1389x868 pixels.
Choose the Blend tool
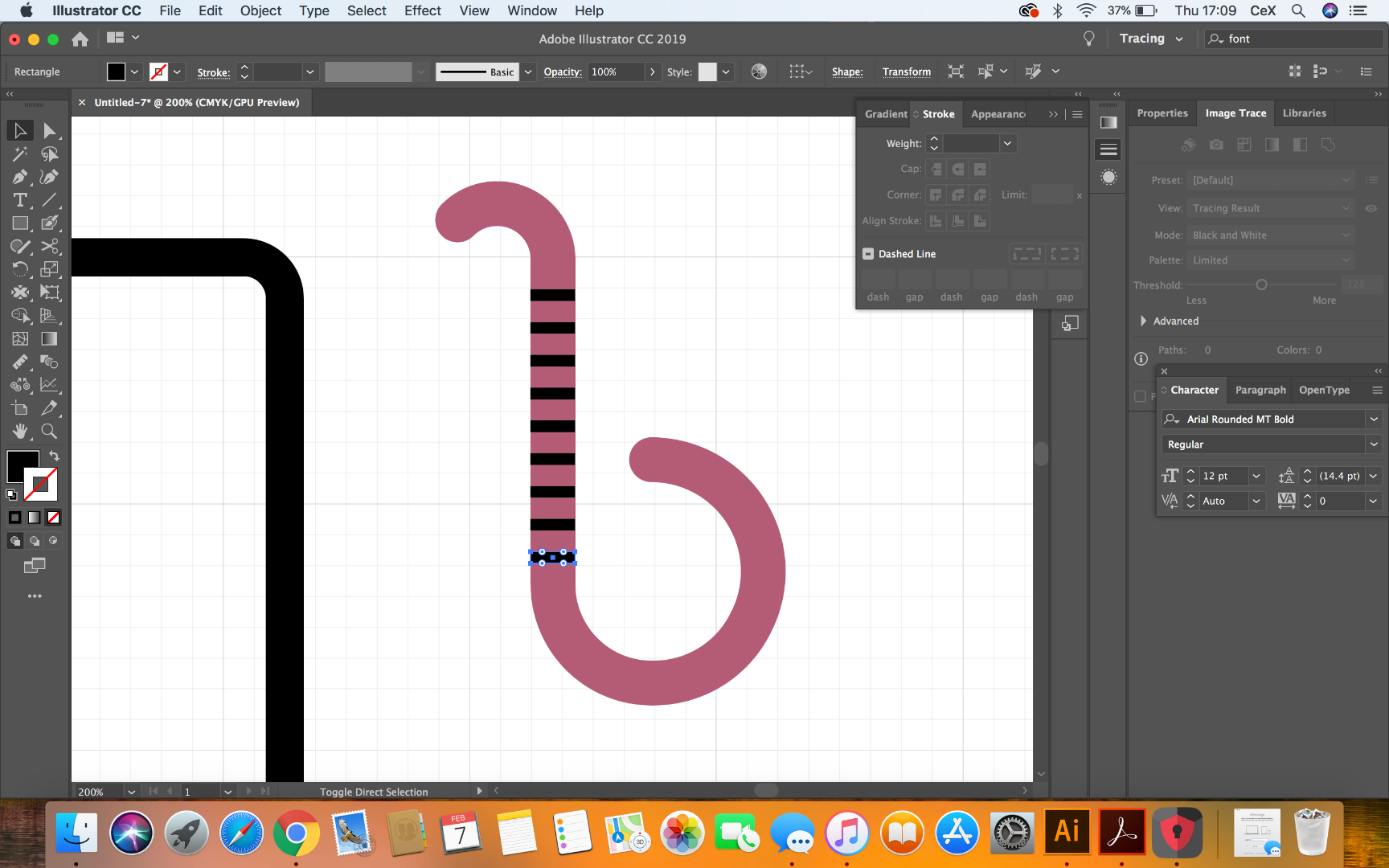coord(49,362)
